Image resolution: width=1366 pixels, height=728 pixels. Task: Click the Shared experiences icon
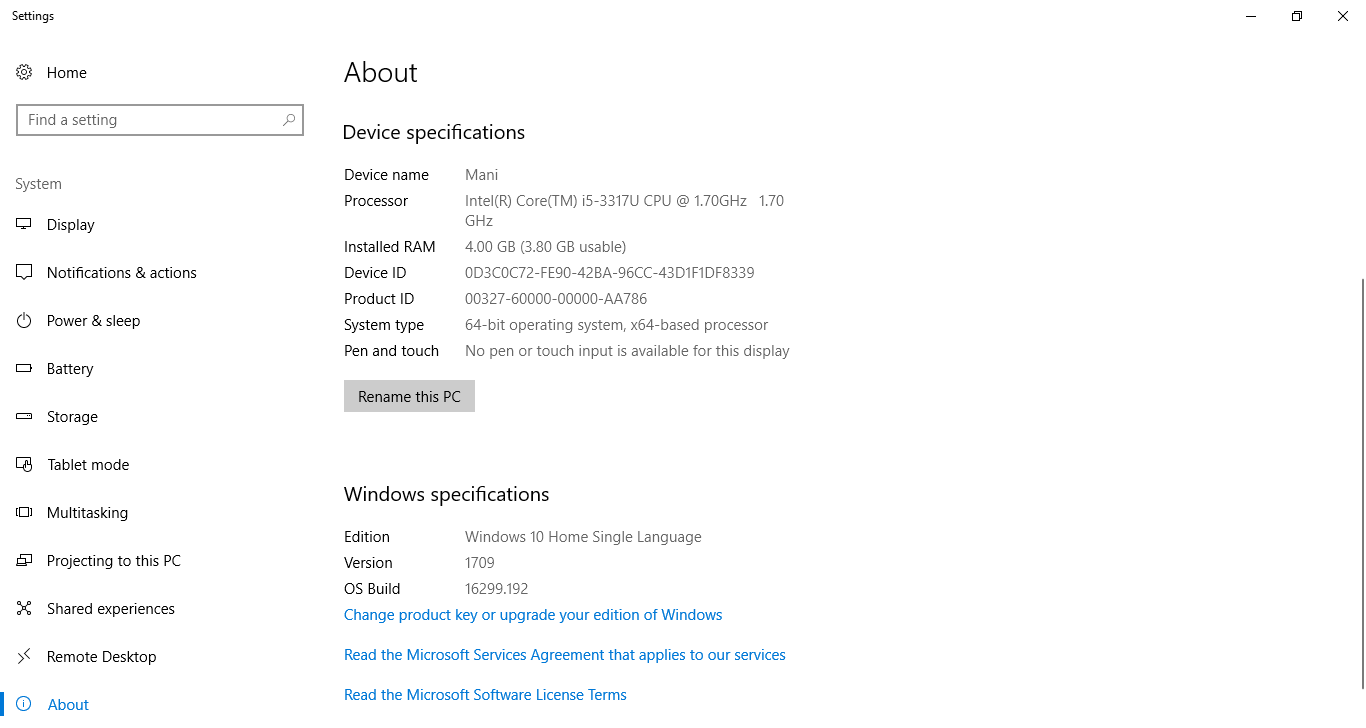(24, 609)
